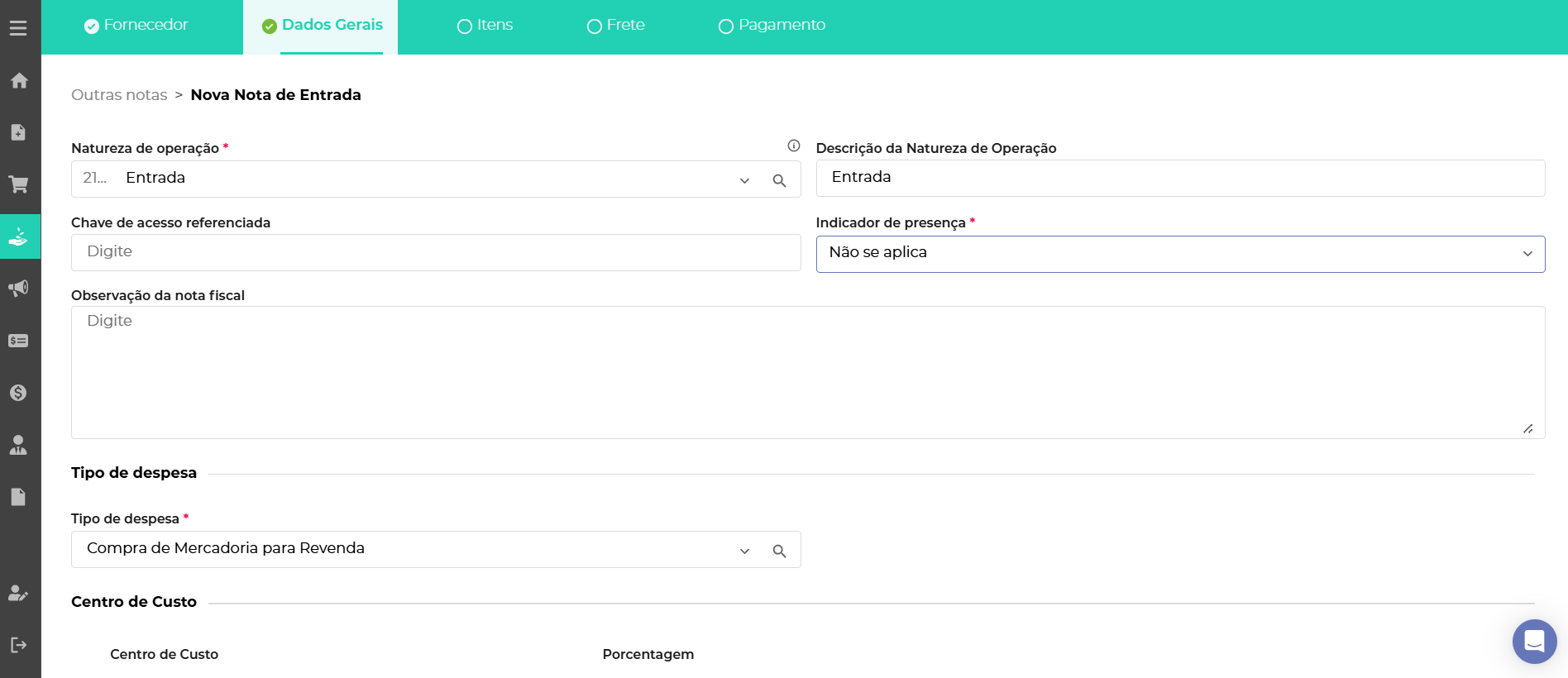
Task: Click the Outras notas breadcrumb link
Action: pos(119,95)
